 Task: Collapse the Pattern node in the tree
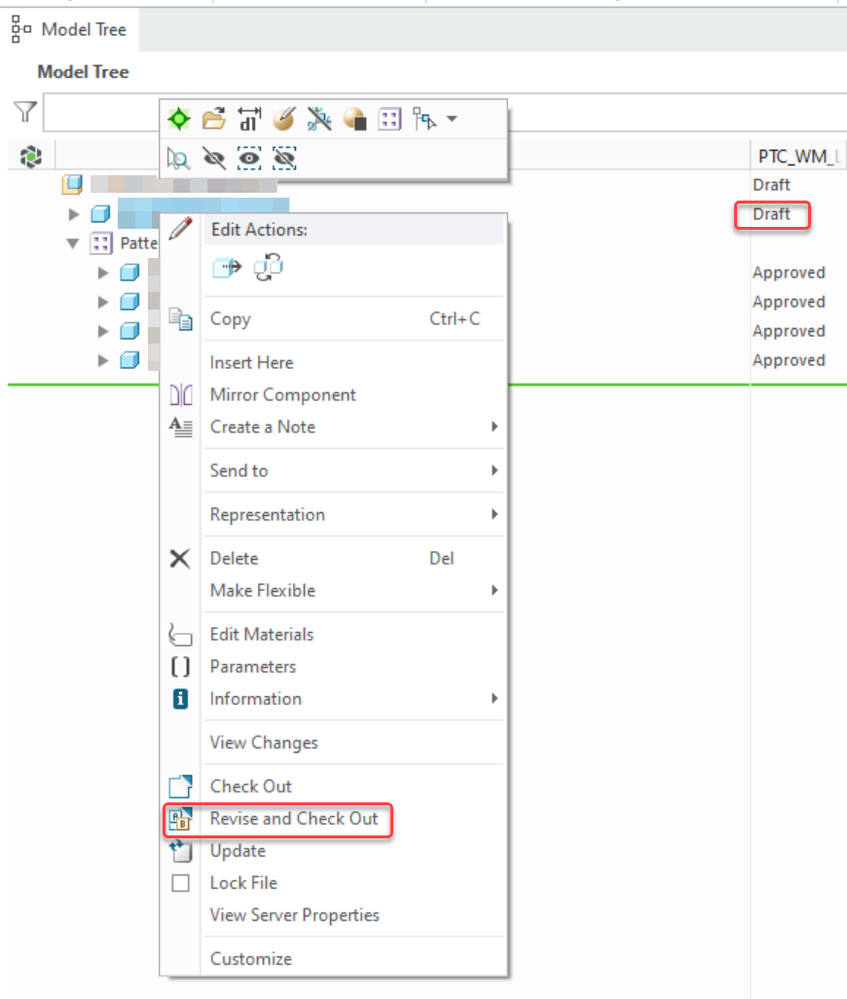pos(73,243)
